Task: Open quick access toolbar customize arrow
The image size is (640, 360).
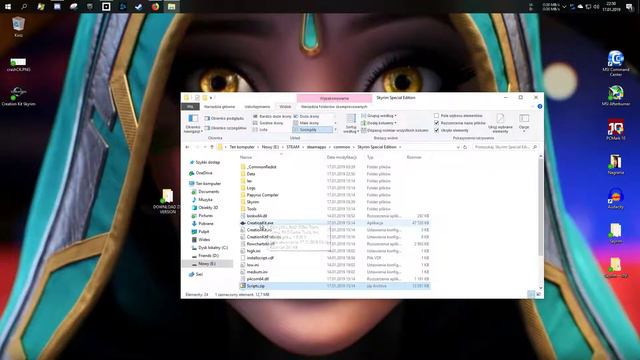Action: 211,98
